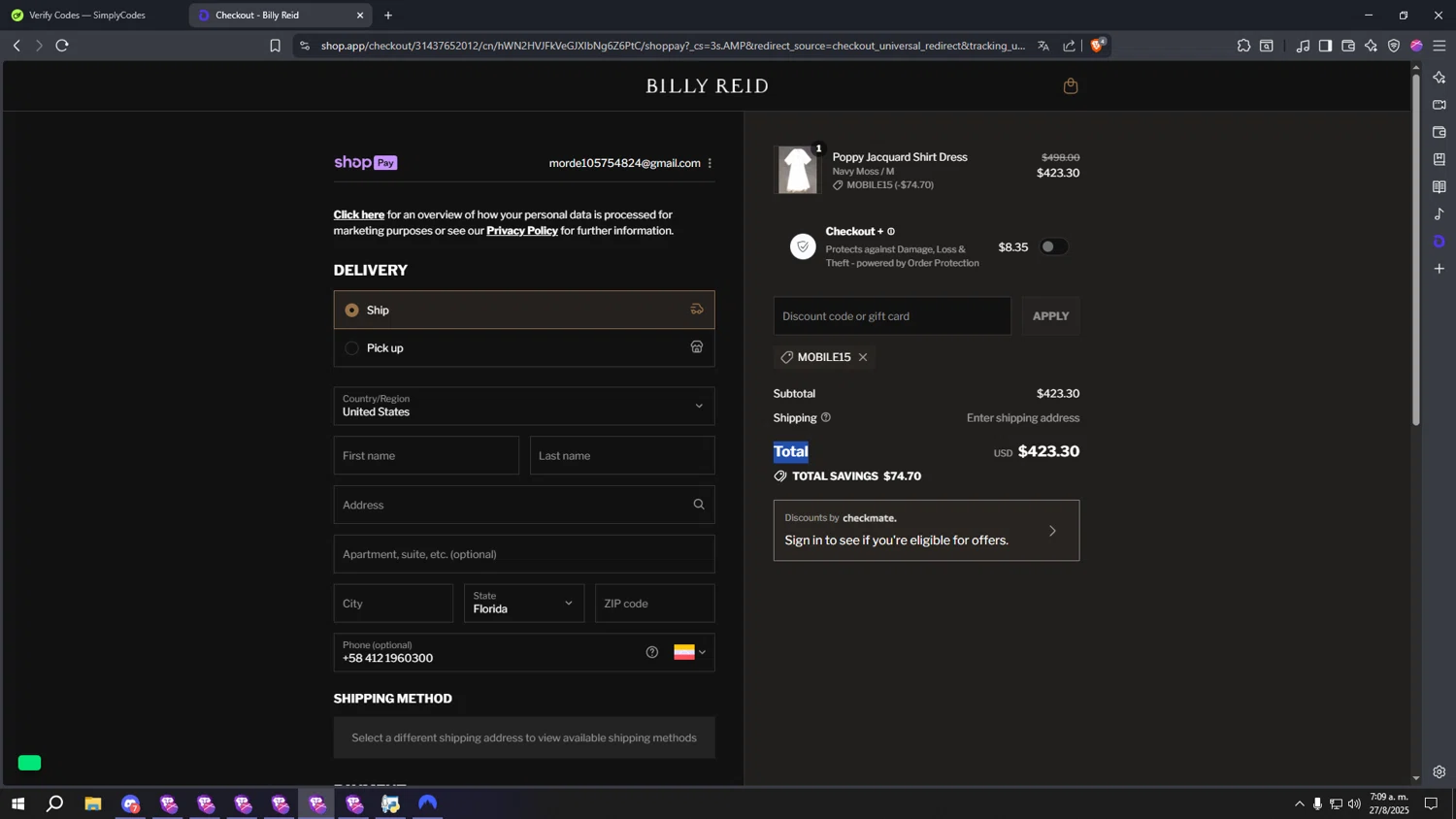Screen dimensions: 1456x819
Task: Bookmark this page icon
Action: click(275, 46)
